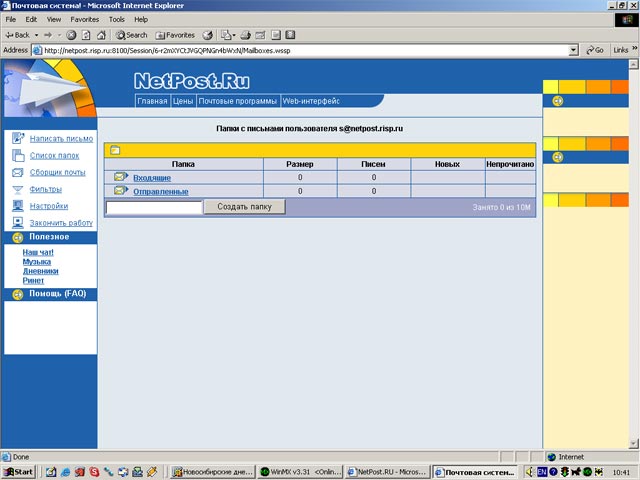The height and width of the screenshot is (480, 640).
Task: Click the folder icon in yellow header bar
Action: tap(115, 150)
